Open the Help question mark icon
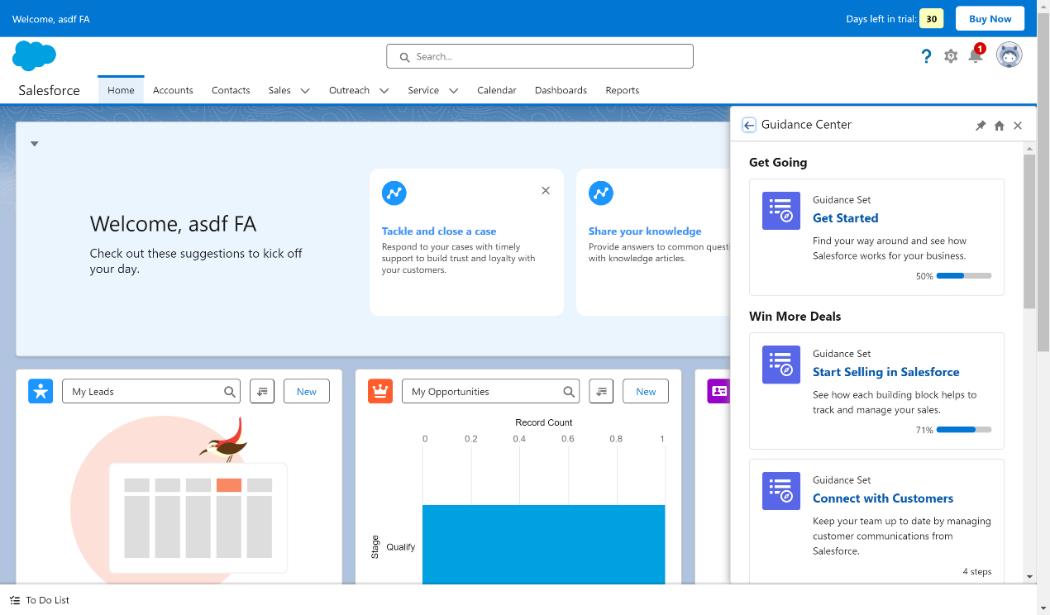This screenshot has width=1050, height=615. (x=926, y=57)
